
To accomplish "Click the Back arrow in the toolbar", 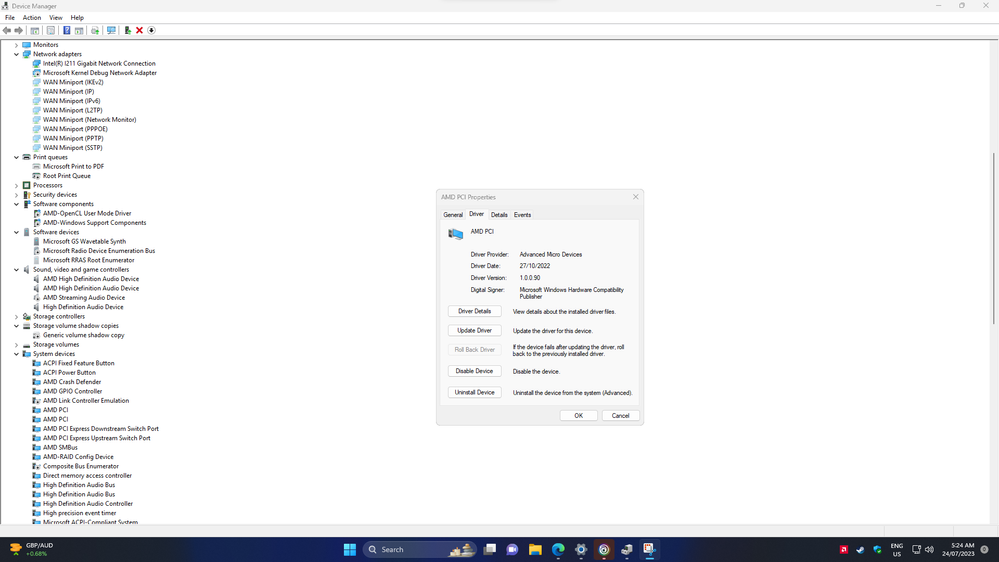I will [6, 31].
